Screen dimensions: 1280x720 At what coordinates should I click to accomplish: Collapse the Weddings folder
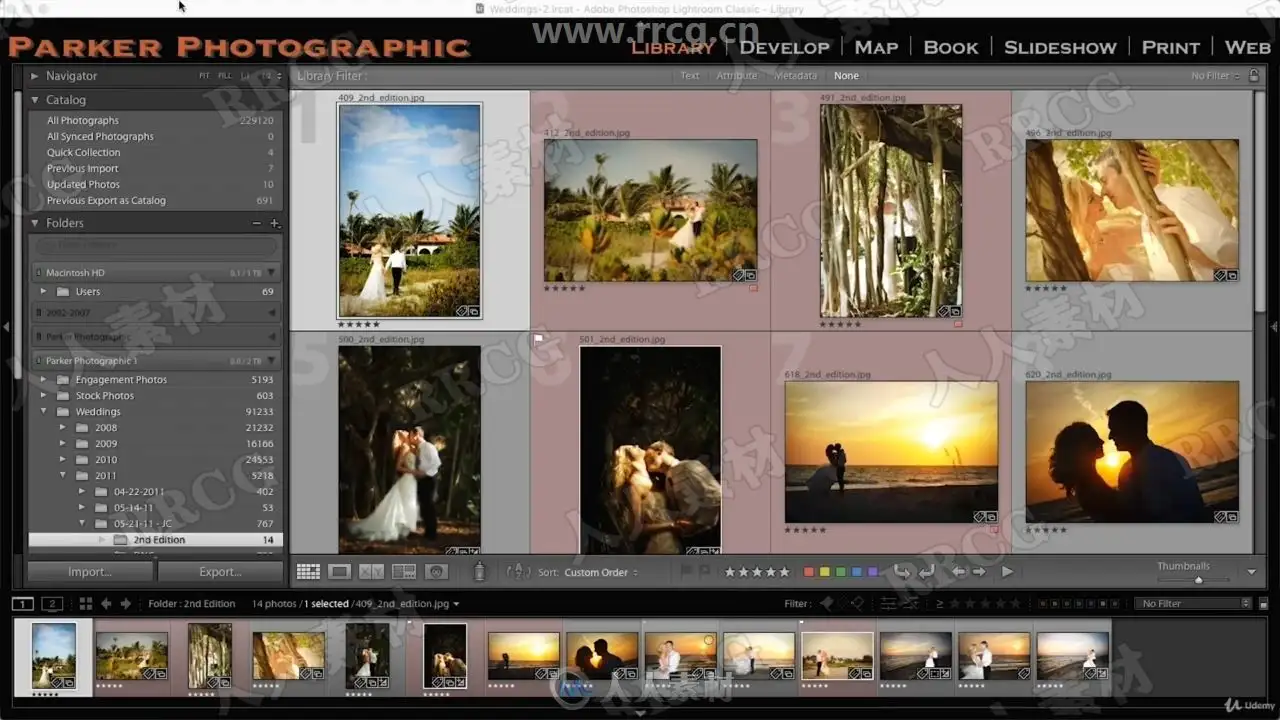[43, 412]
